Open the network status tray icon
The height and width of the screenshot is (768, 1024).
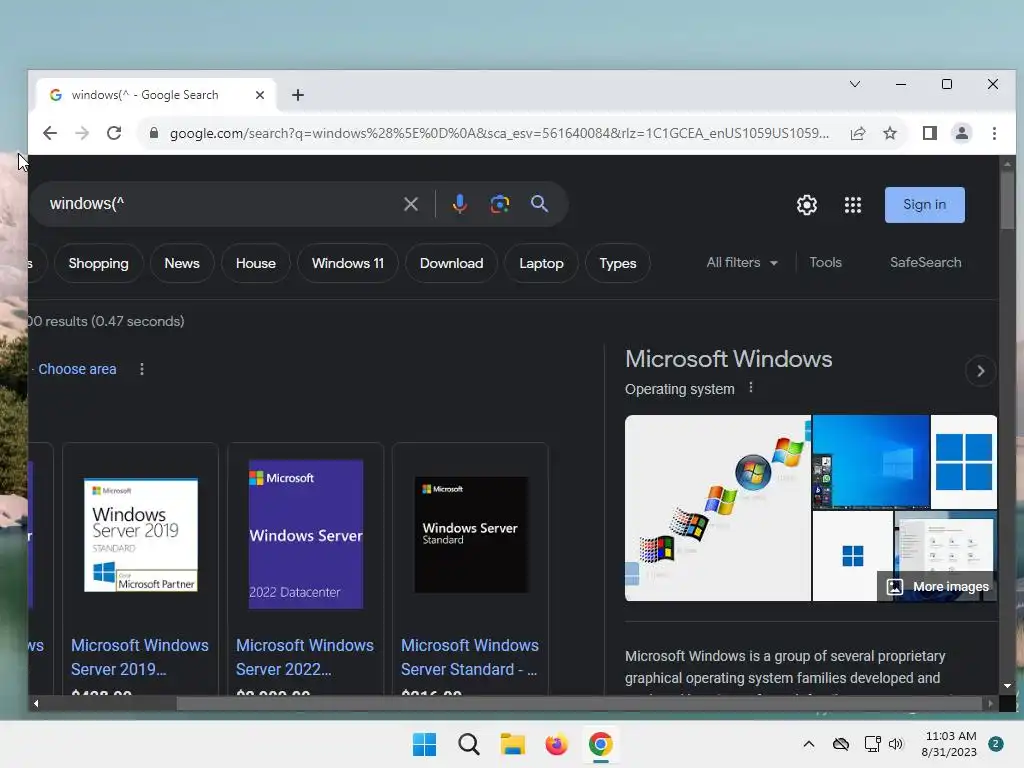[872, 744]
